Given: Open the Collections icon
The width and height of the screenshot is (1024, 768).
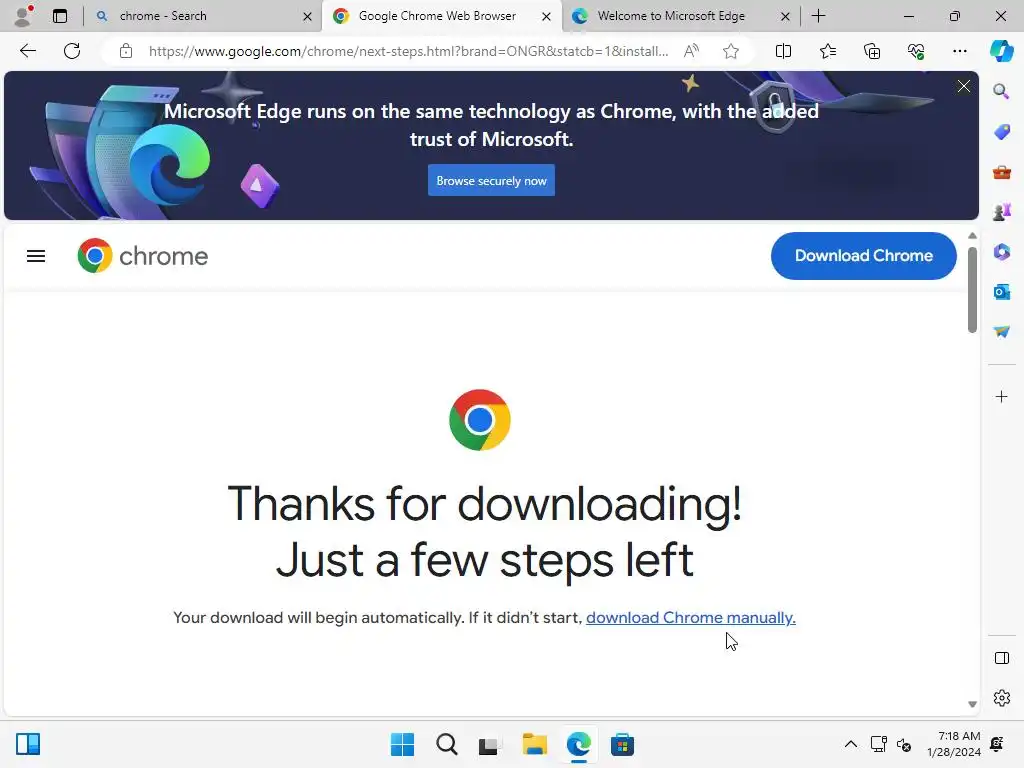Looking at the screenshot, I should (872, 51).
